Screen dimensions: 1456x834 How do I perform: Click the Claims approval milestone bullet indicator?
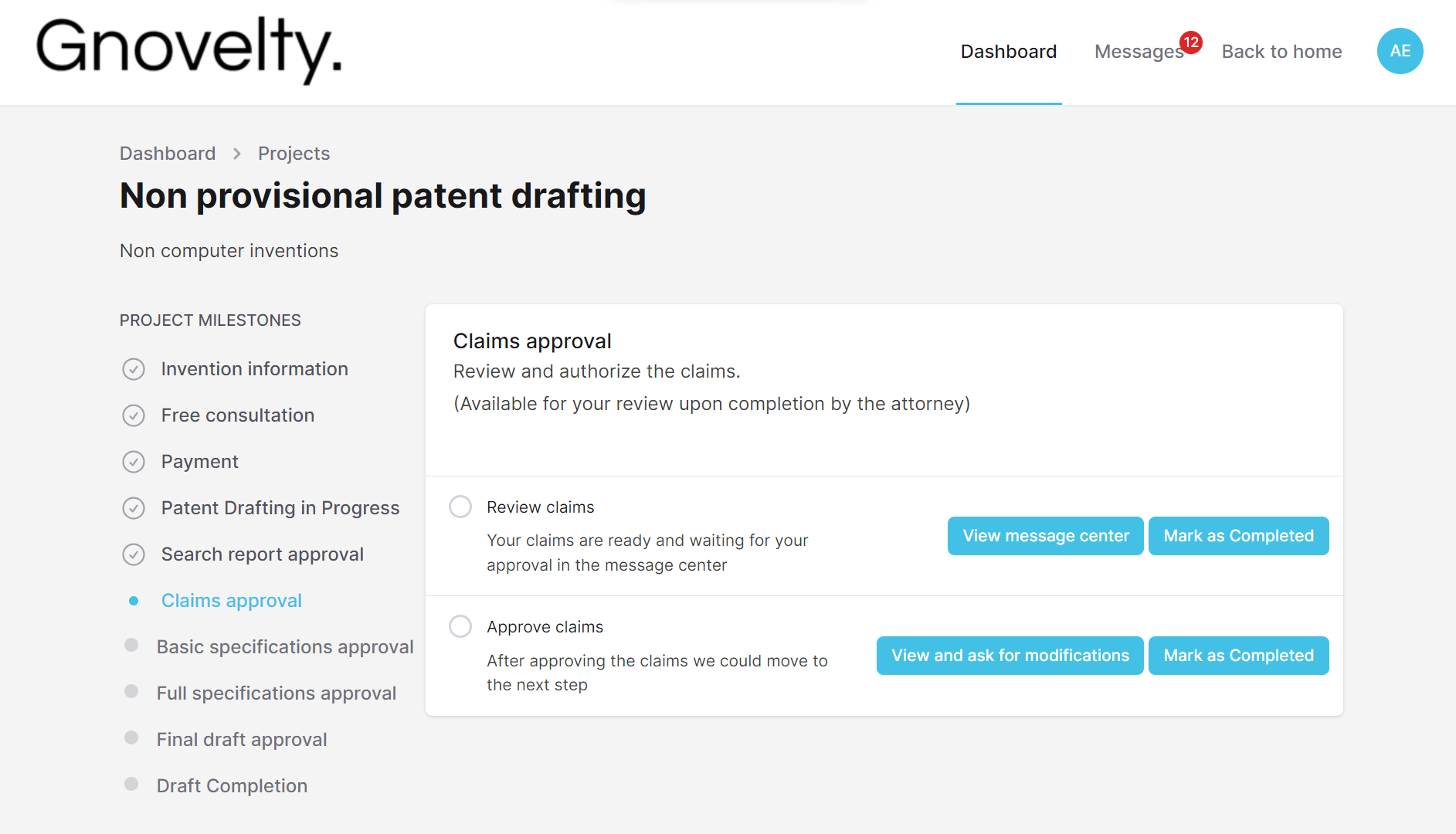[134, 600]
